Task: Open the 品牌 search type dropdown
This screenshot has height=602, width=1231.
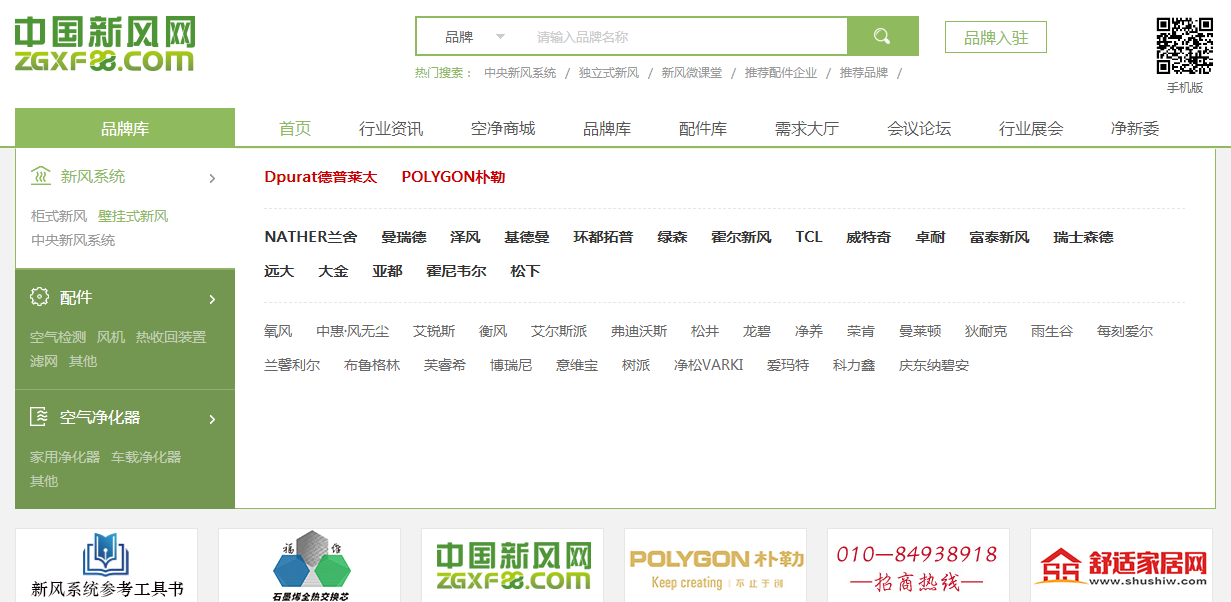Action: [x=476, y=37]
